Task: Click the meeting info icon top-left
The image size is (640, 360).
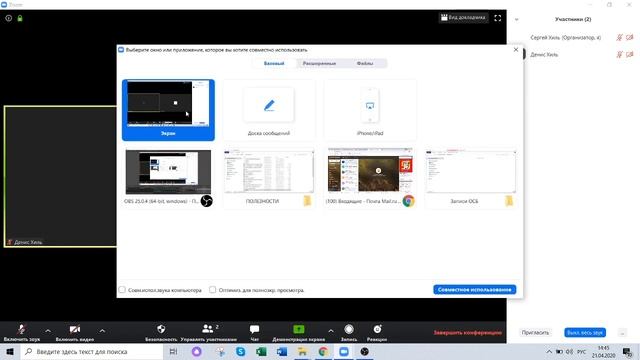Action: 9,18
